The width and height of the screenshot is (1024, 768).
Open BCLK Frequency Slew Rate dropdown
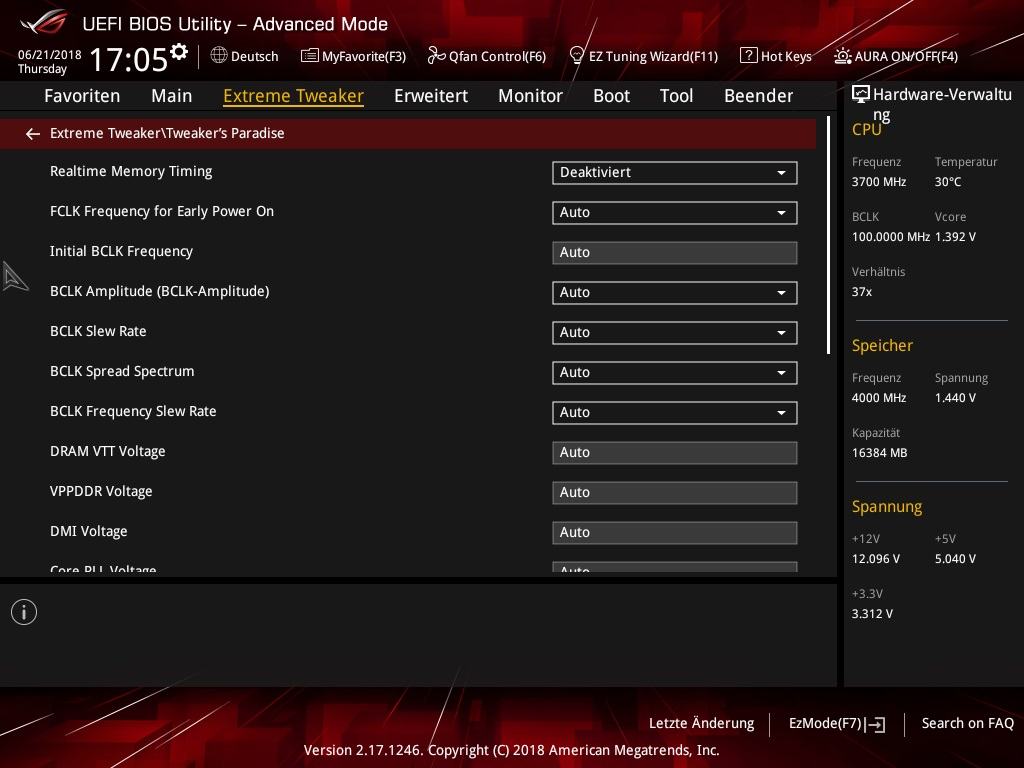675,413
